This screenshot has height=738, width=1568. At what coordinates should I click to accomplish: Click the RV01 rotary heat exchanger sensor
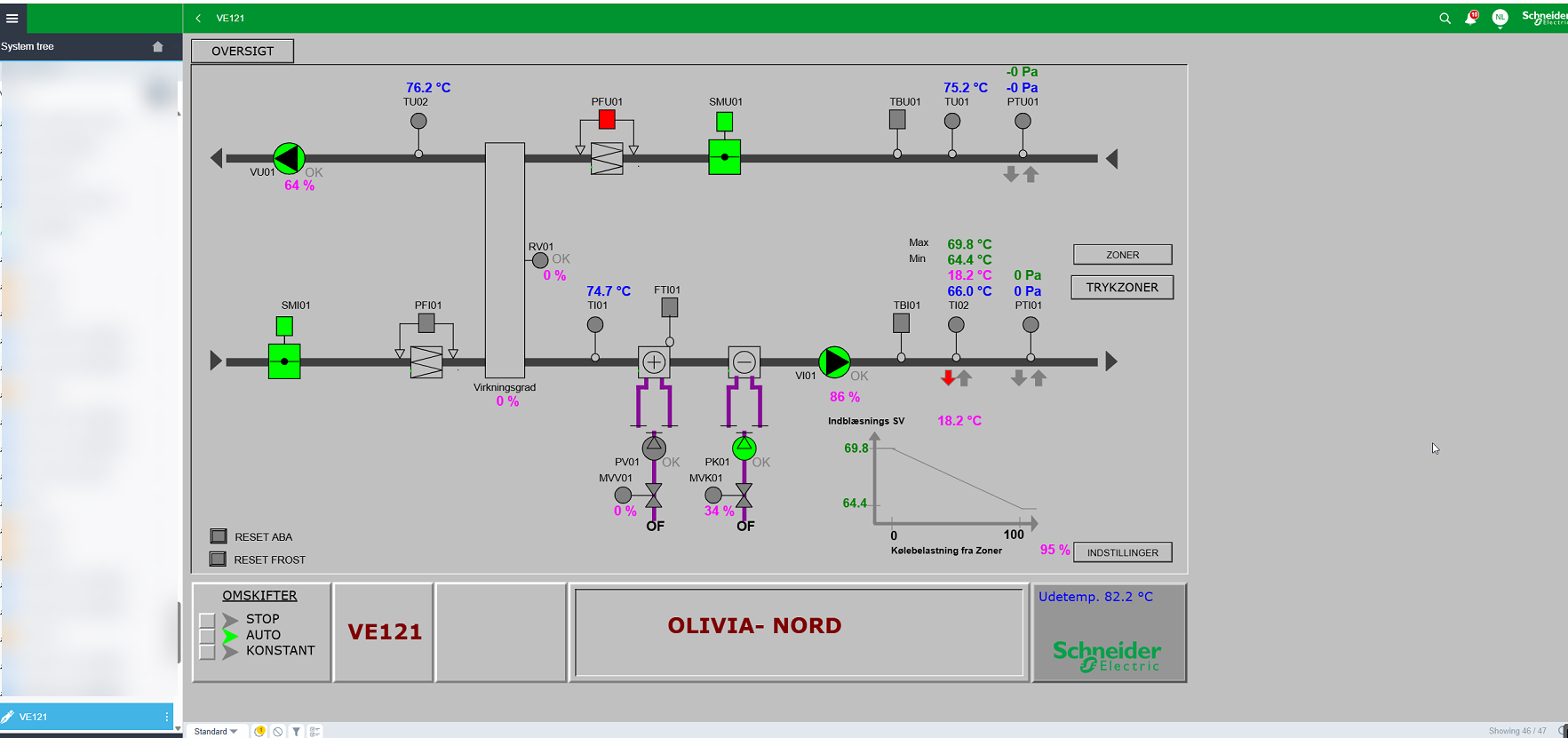click(x=540, y=260)
